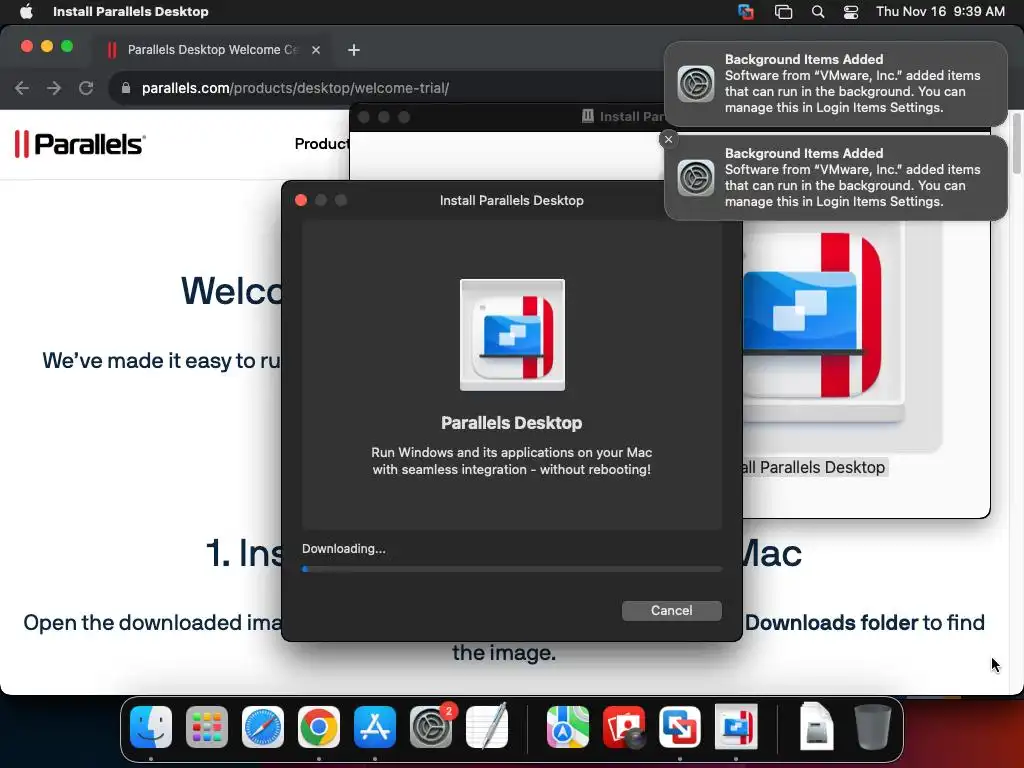
Task: Click the browser page vertical scrollbar
Action: [1016, 143]
